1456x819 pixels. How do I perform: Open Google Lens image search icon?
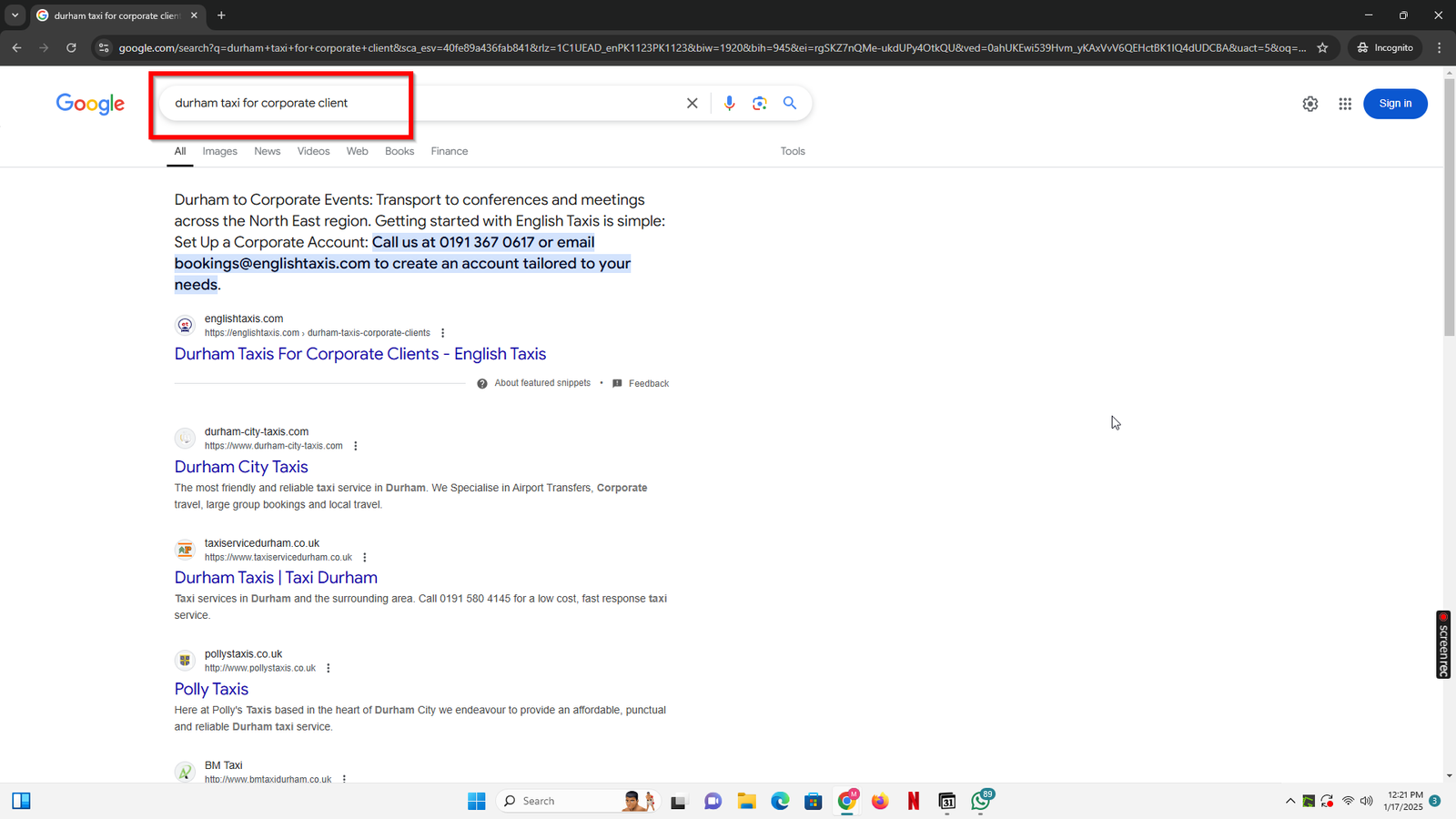click(760, 104)
